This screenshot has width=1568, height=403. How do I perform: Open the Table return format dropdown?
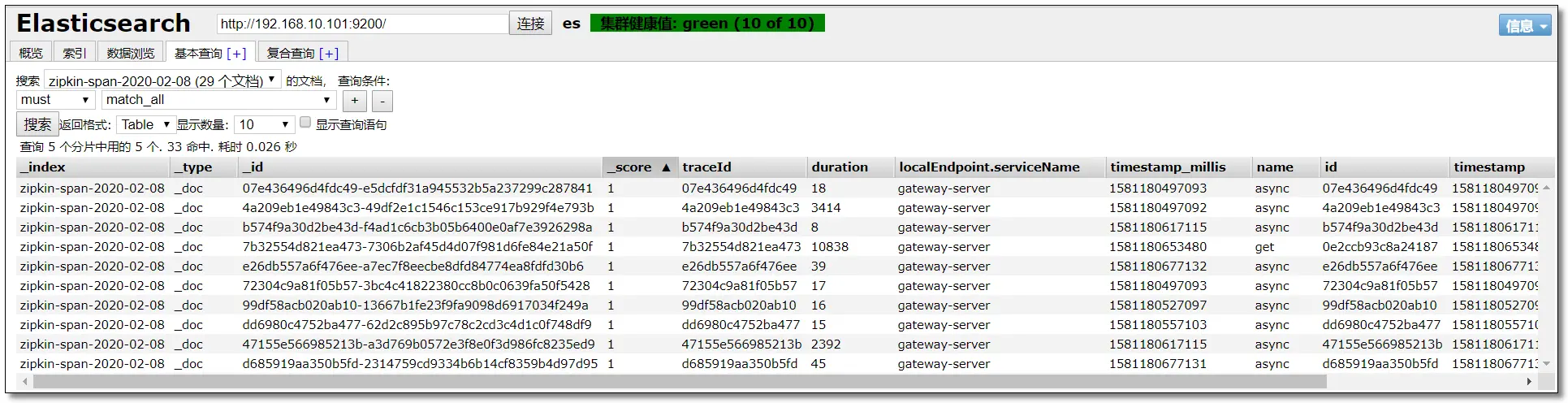coord(147,124)
